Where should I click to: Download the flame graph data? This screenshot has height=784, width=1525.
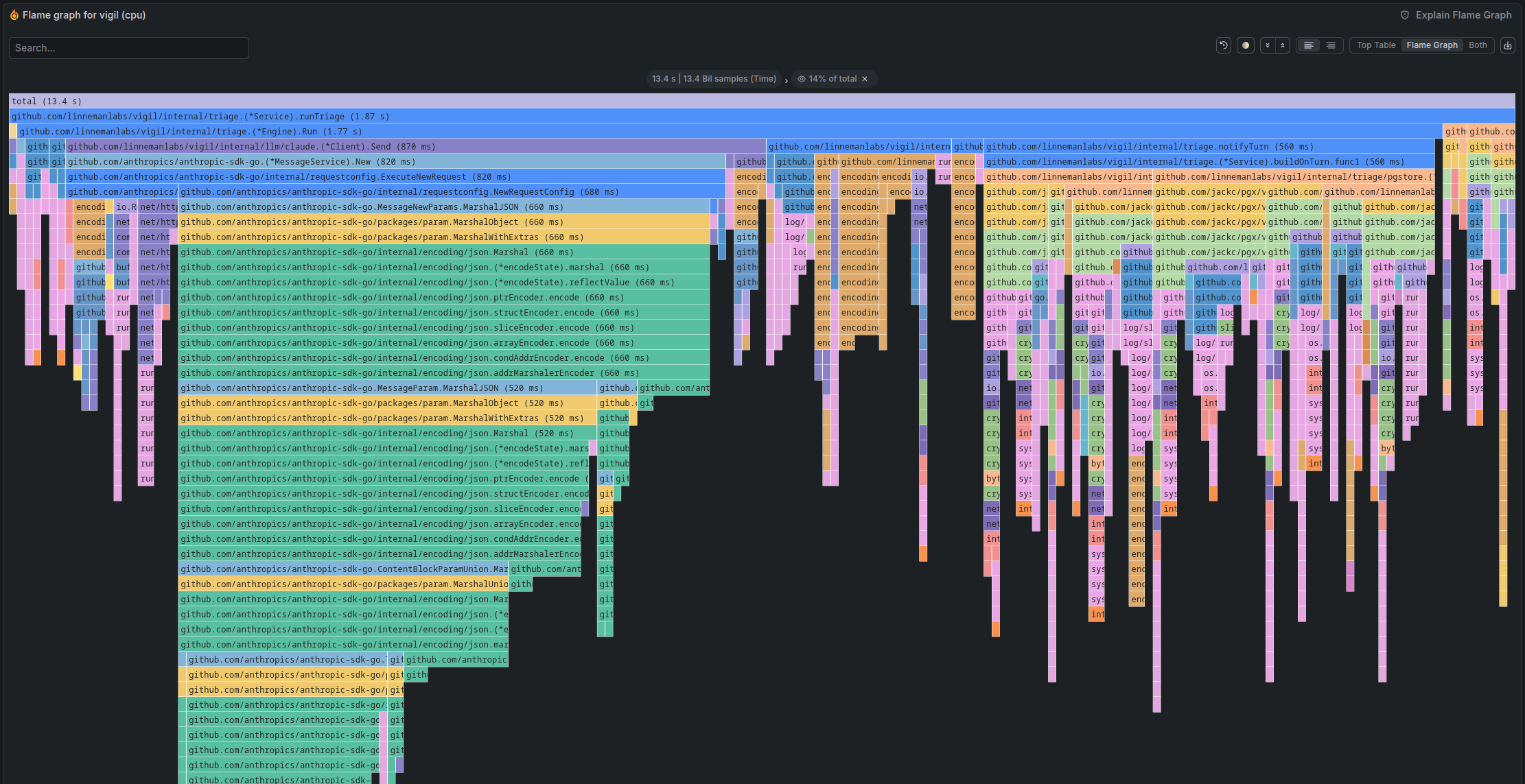coord(1507,45)
